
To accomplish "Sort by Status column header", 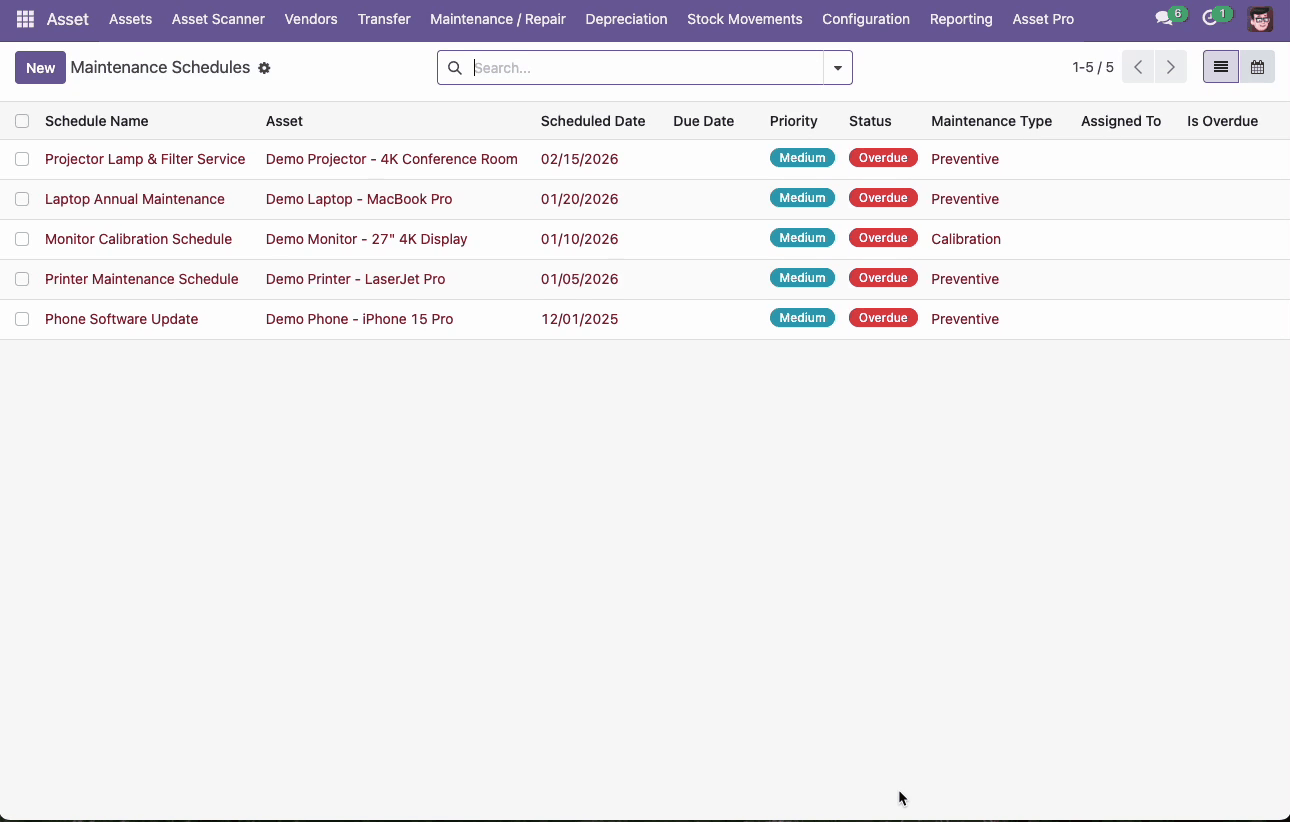I will [870, 121].
